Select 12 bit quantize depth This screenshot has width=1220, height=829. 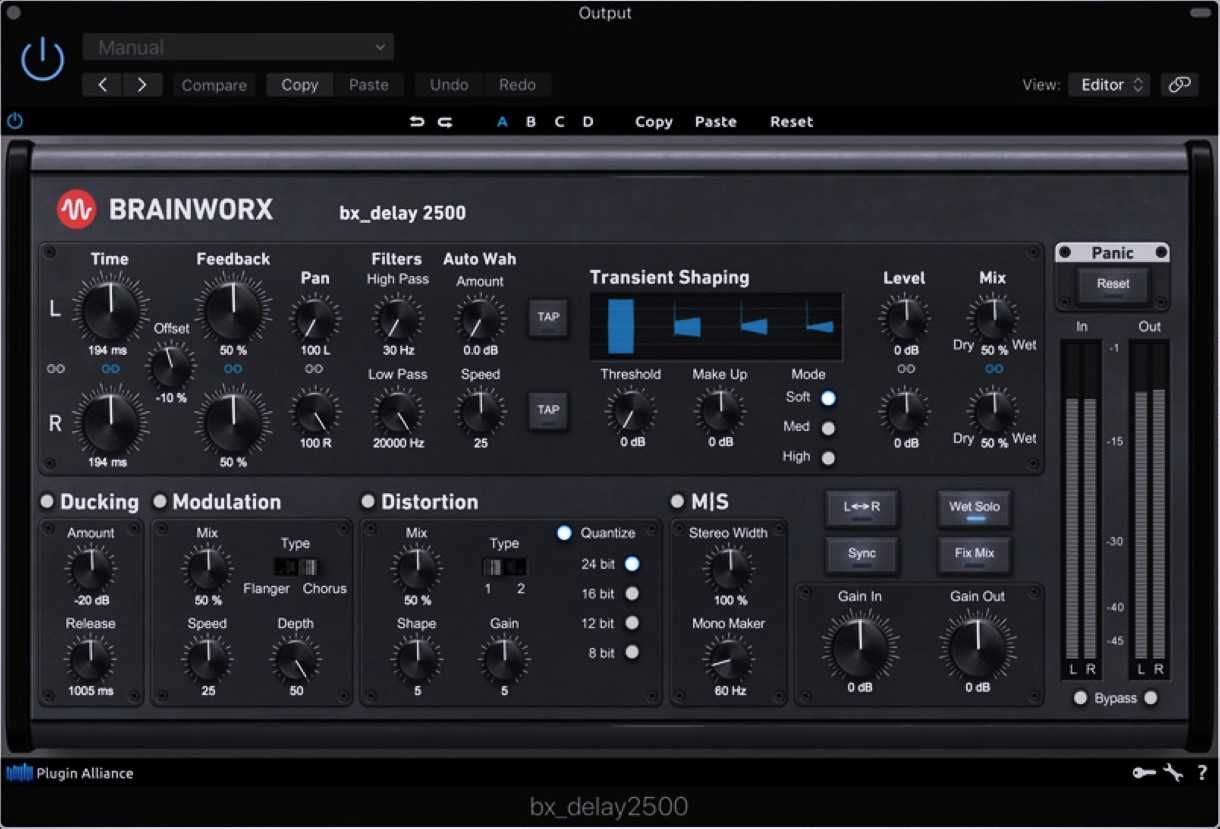[x=632, y=623]
